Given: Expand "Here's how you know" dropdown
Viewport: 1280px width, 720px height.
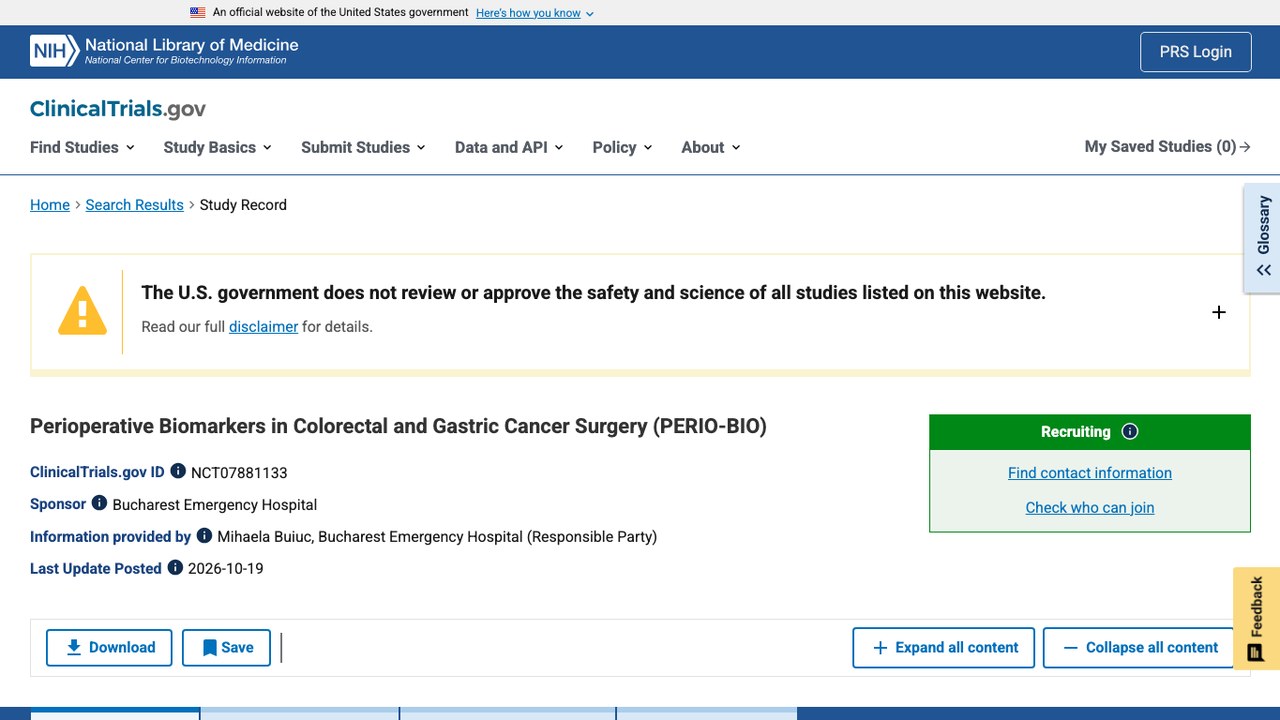Looking at the screenshot, I should pyautogui.click(x=535, y=13).
